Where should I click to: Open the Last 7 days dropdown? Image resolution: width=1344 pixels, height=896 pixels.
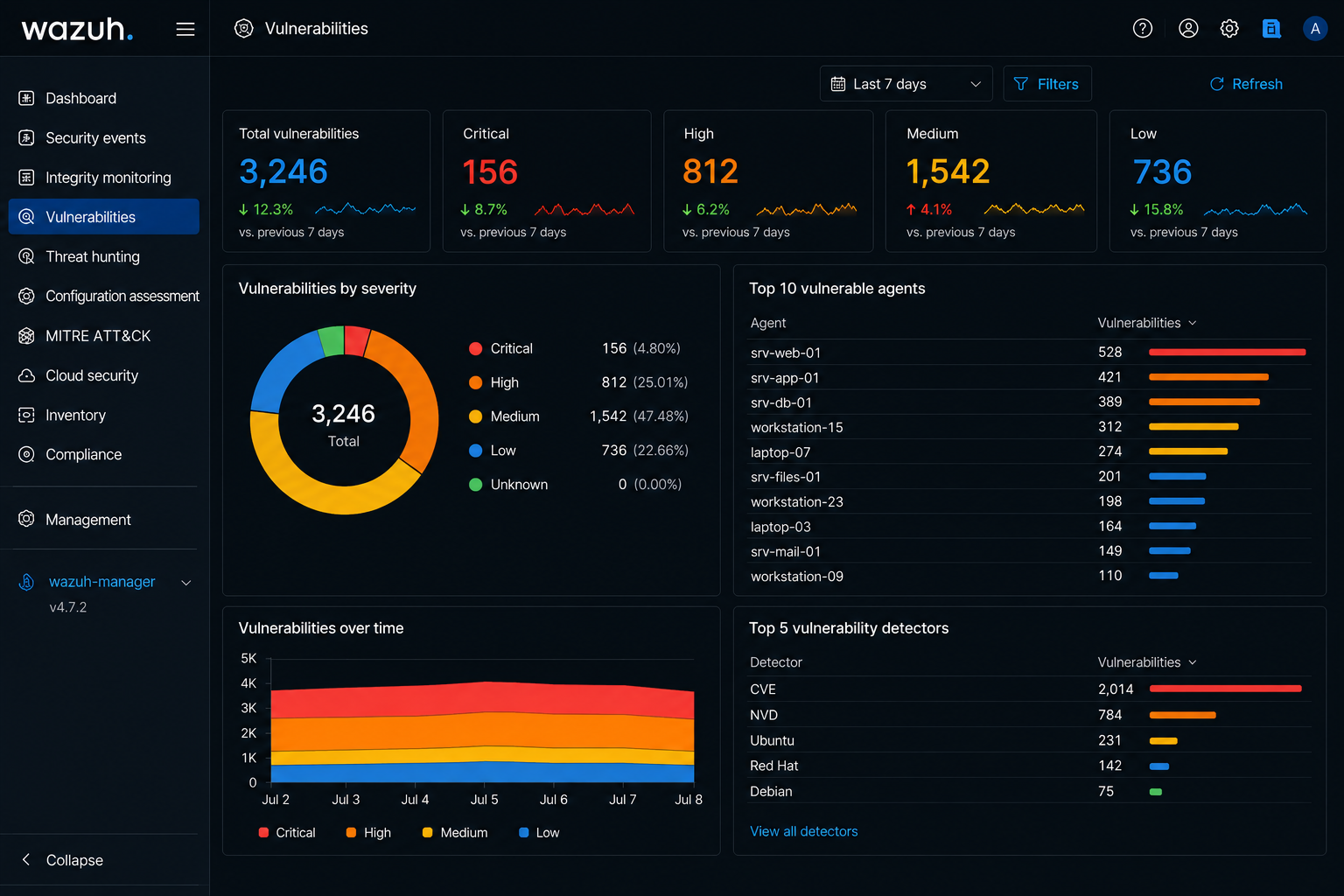906,84
